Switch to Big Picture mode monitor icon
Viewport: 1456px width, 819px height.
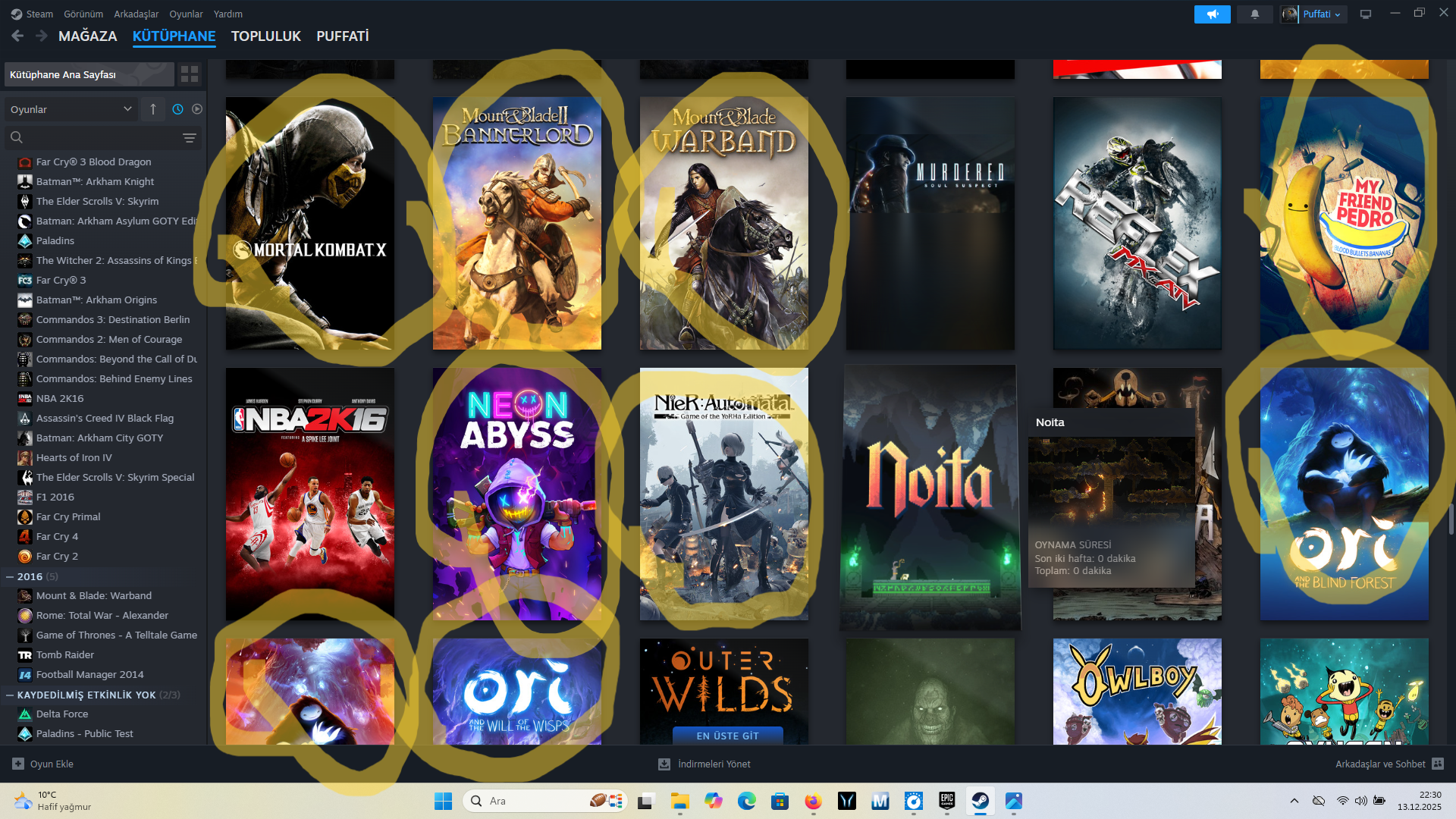click(1366, 14)
